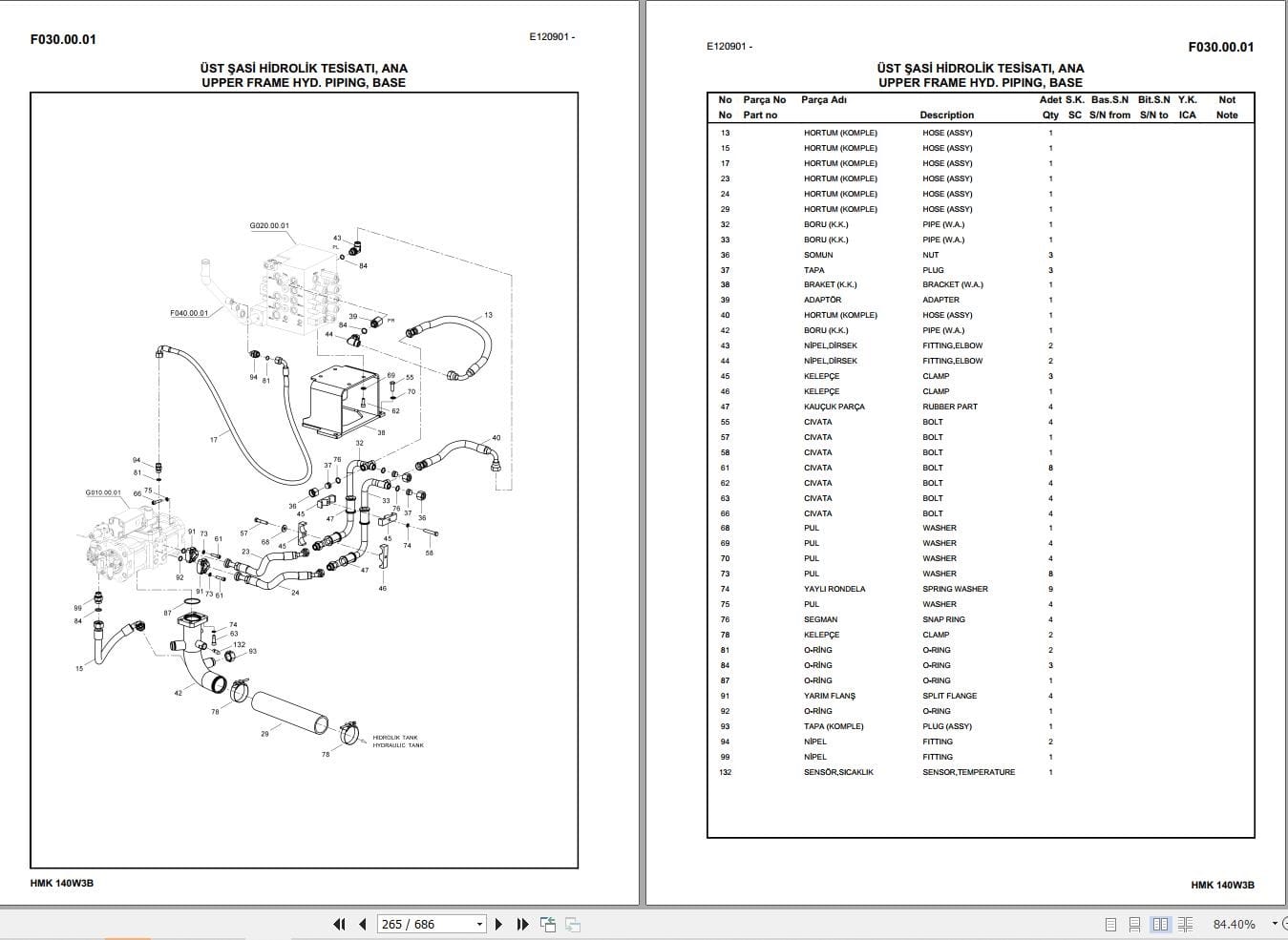This screenshot has width=1288, height=940.
Task: Click part number 13 hose label in diagram
Action: [489, 315]
